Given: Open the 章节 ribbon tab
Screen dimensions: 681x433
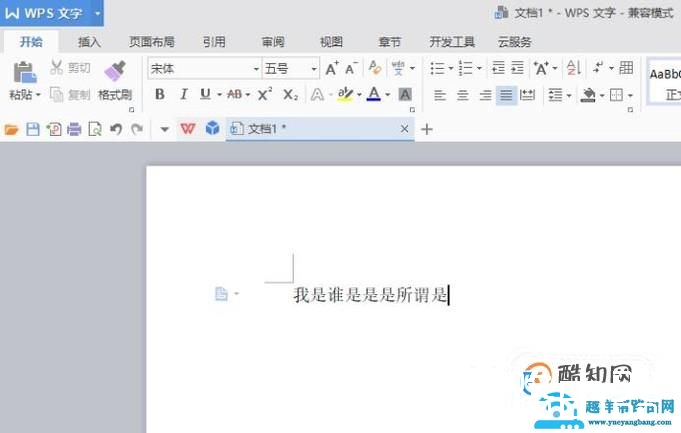Looking at the screenshot, I should pyautogui.click(x=390, y=42).
